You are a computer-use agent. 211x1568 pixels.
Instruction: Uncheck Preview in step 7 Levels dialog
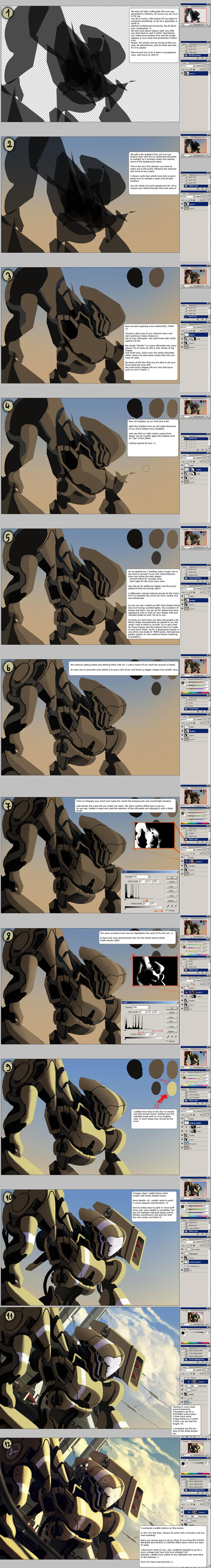(167, 911)
